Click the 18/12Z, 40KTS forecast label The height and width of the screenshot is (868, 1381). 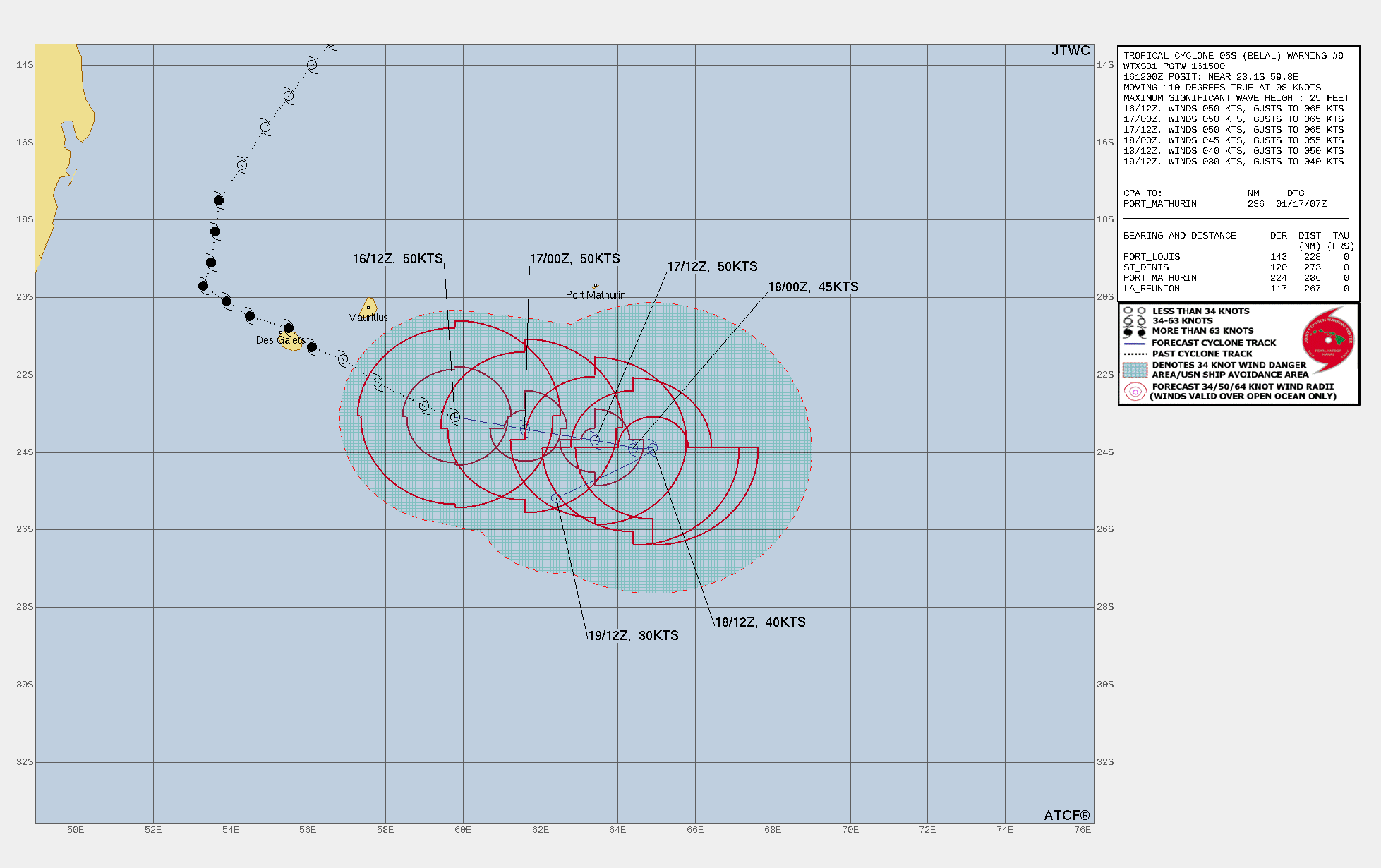click(760, 622)
